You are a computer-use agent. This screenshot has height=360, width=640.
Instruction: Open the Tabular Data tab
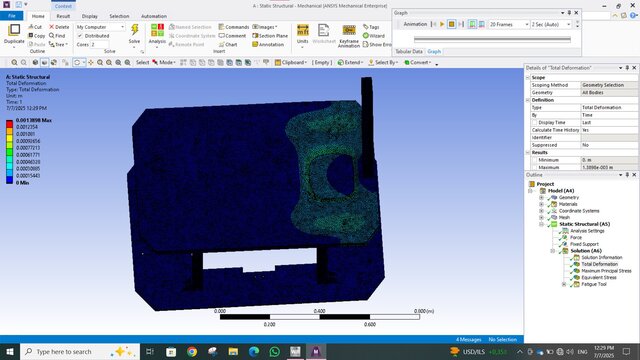click(409, 51)
